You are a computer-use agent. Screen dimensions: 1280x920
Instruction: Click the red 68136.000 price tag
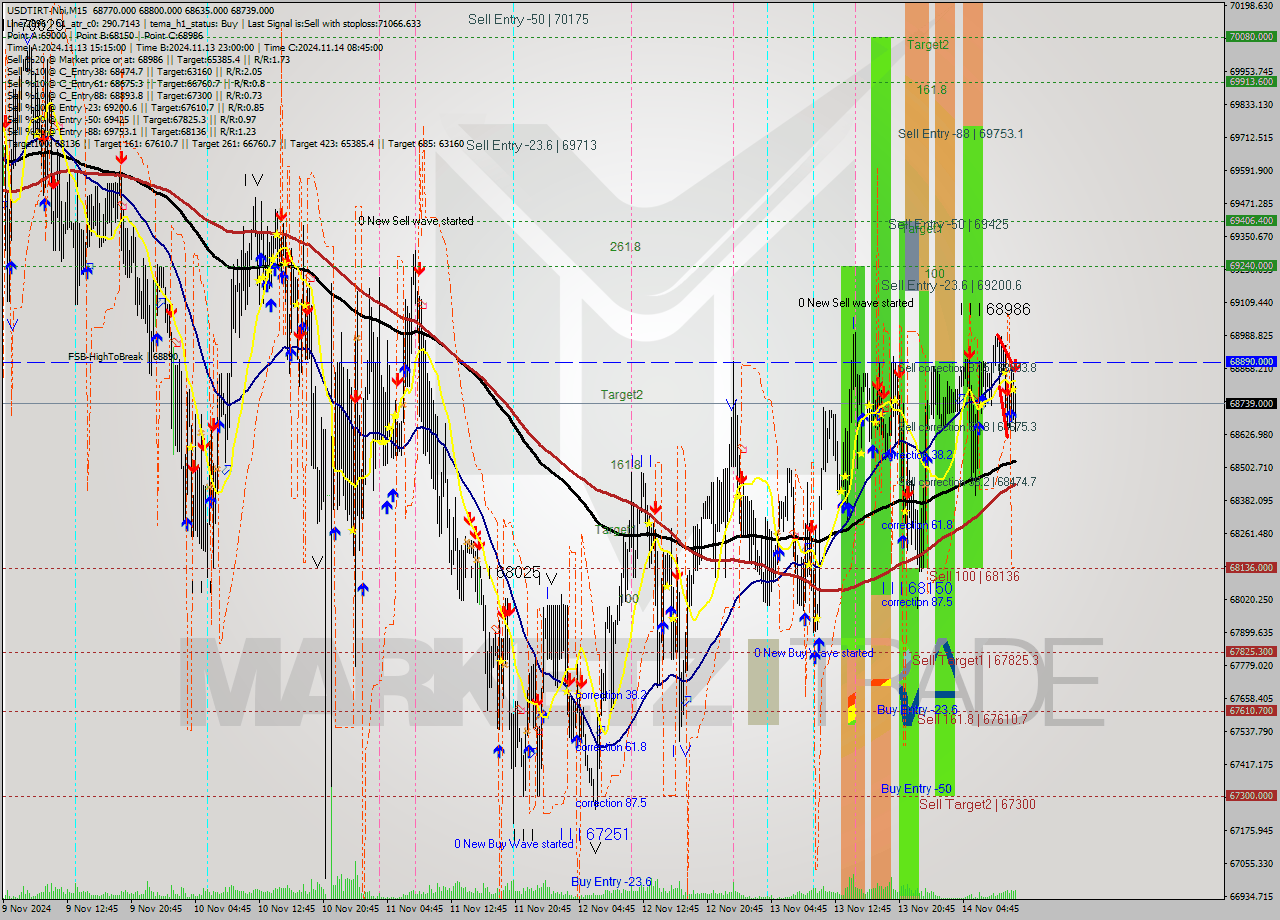1250,567
